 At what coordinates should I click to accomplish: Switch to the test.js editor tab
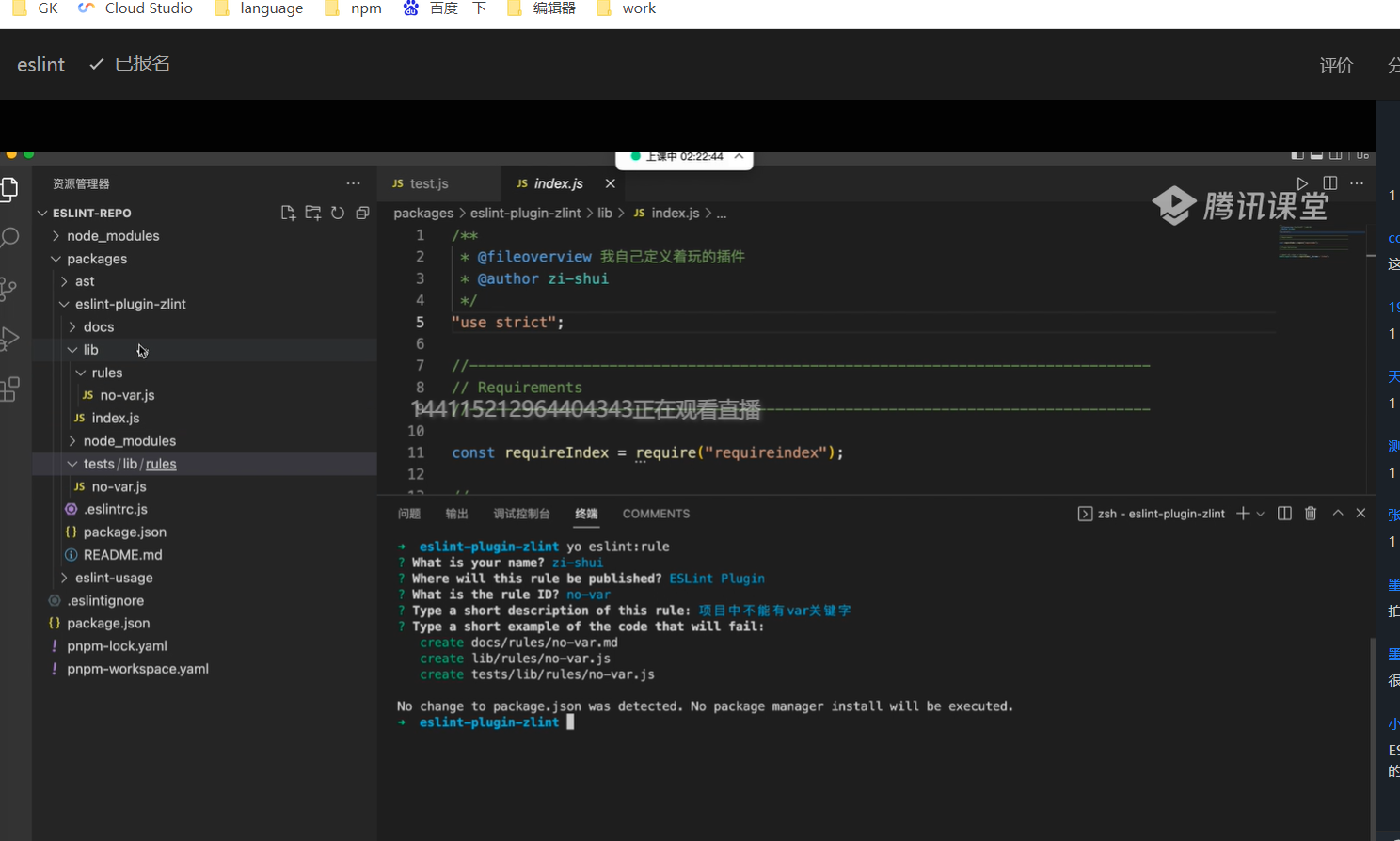tap(428, 184)
